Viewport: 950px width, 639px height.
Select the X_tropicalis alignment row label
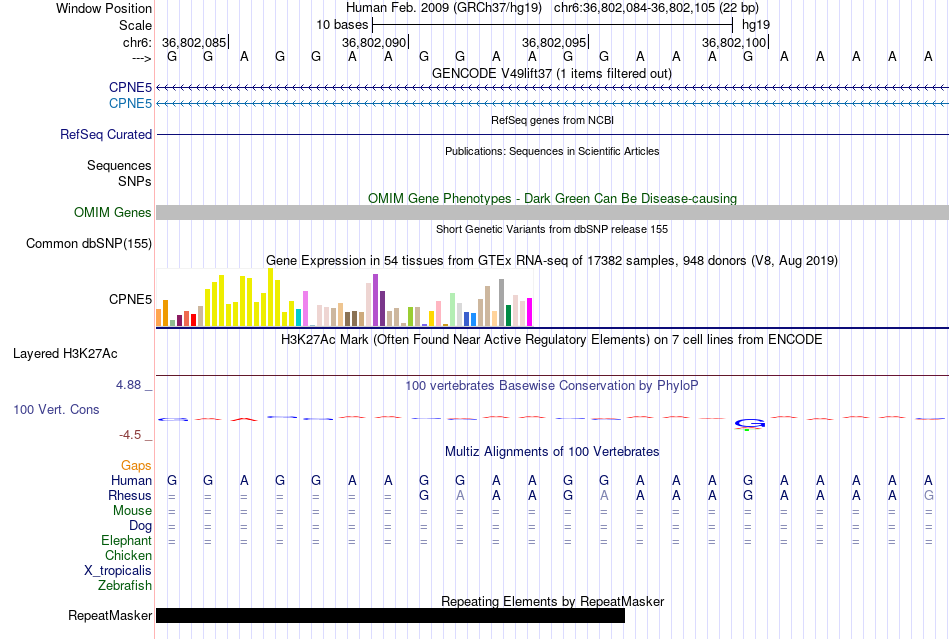tap(118, 571)
